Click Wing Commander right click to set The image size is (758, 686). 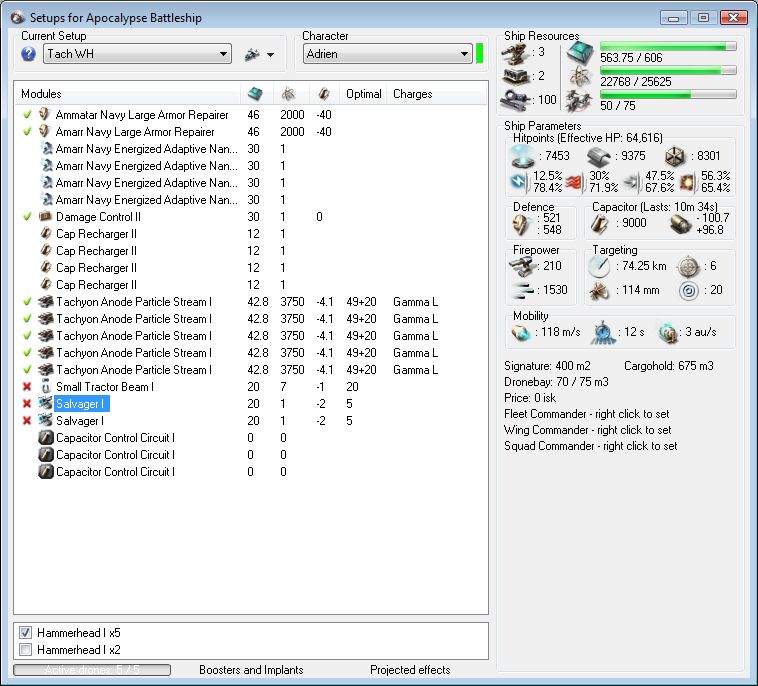pos(587,430)
